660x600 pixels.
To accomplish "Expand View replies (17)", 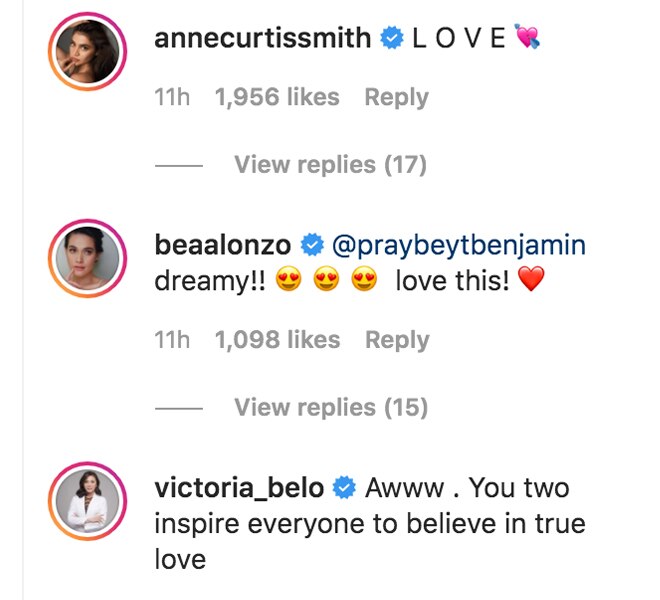I will point(330,165).
